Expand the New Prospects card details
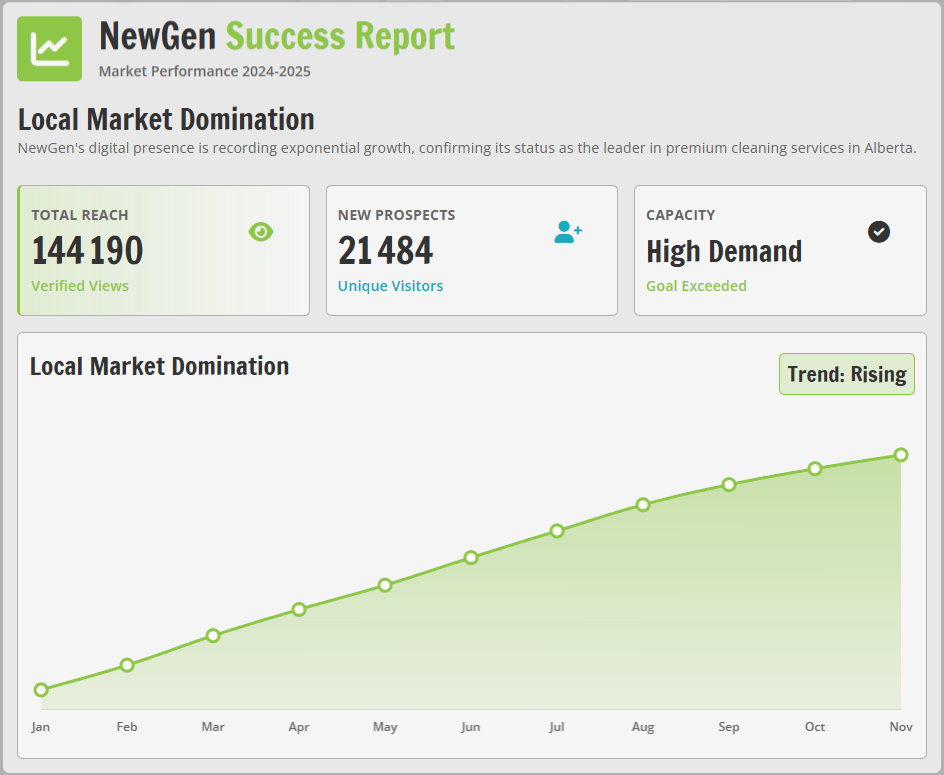The height and width of the screenshot is (775, 944). coord(472,250)
